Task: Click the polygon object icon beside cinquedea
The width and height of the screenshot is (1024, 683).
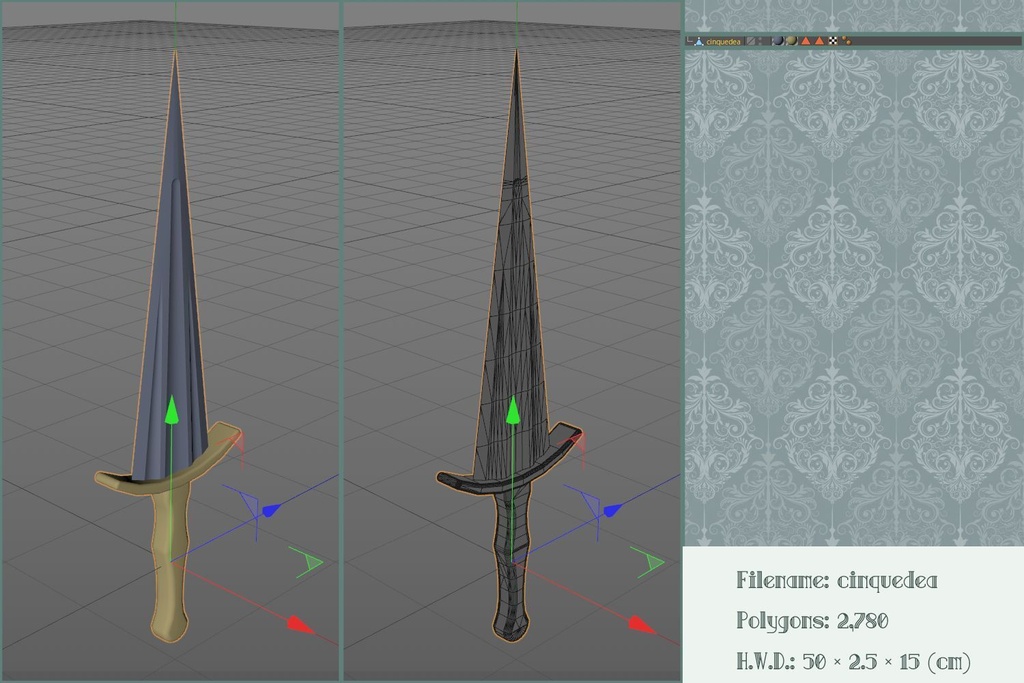Action: pyautogui.click(x=699, y=40)
